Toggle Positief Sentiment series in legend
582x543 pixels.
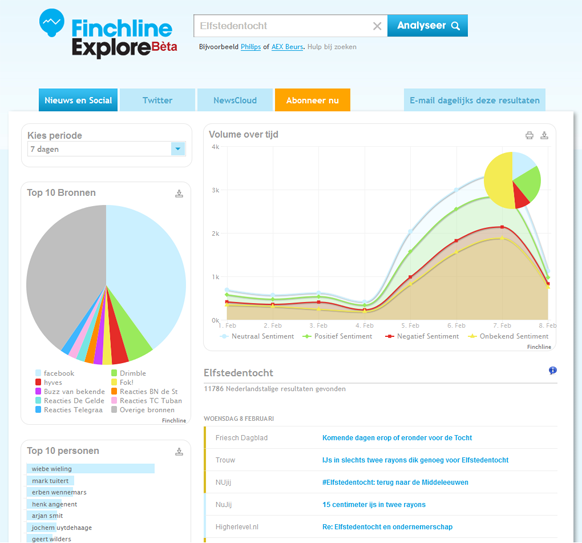(x=337, y=336)
